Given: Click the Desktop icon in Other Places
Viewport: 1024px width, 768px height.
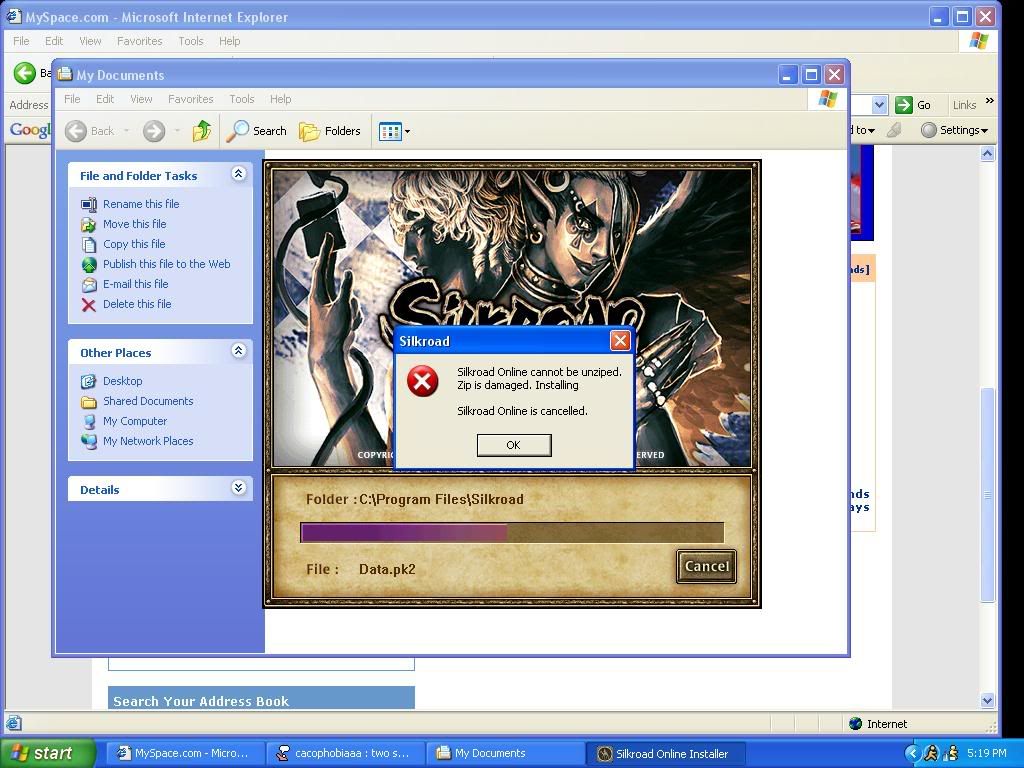Looking at the screenshot, I should 88,381.
